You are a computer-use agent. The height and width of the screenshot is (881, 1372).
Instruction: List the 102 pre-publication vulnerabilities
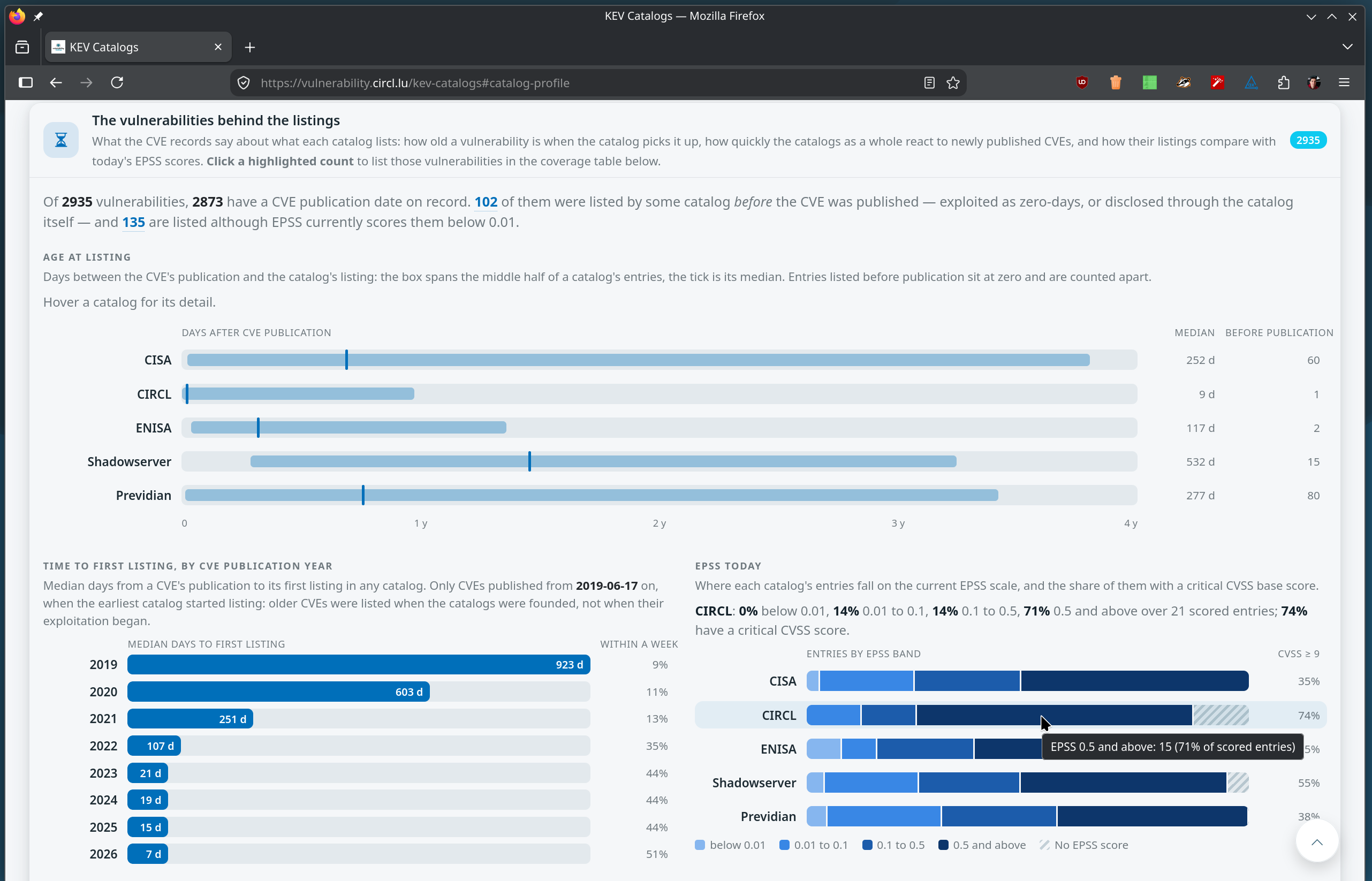(486, 202)
